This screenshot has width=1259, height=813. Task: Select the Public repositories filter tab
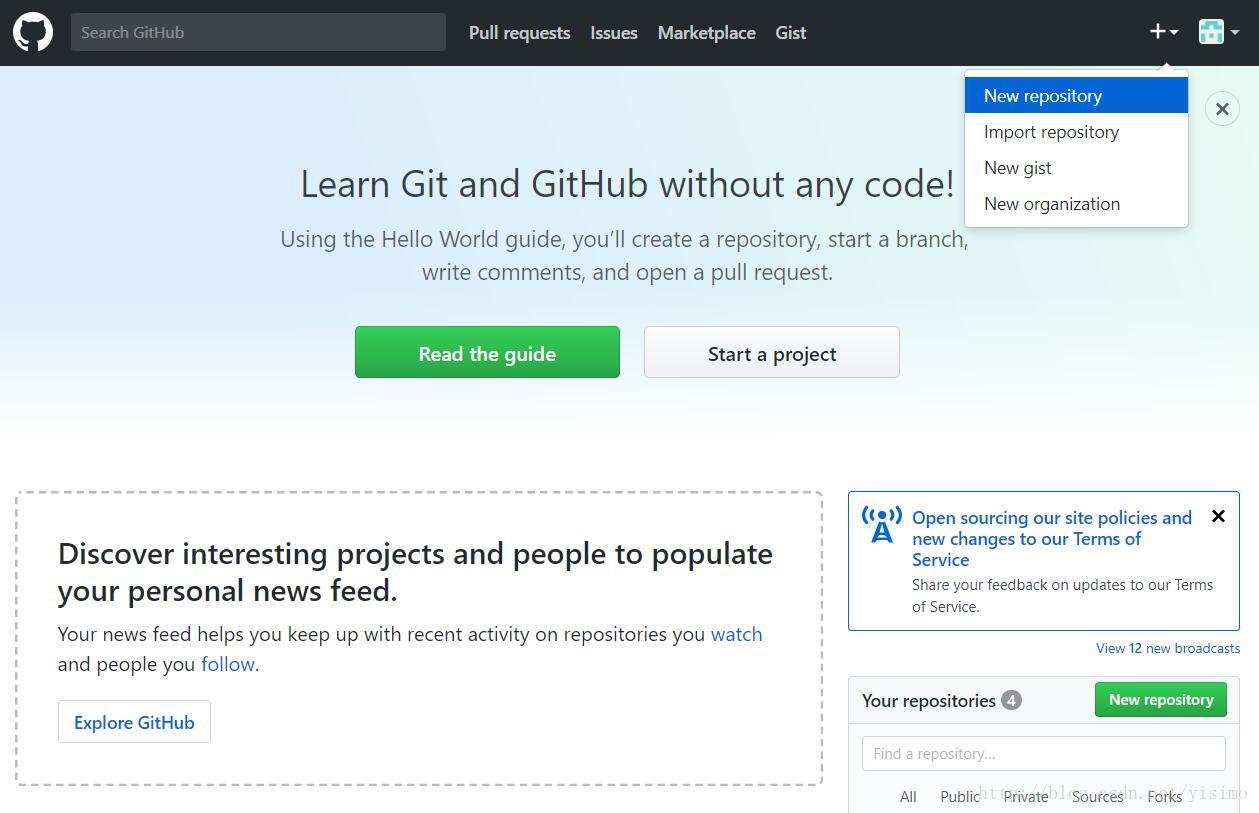pos(960,796)
